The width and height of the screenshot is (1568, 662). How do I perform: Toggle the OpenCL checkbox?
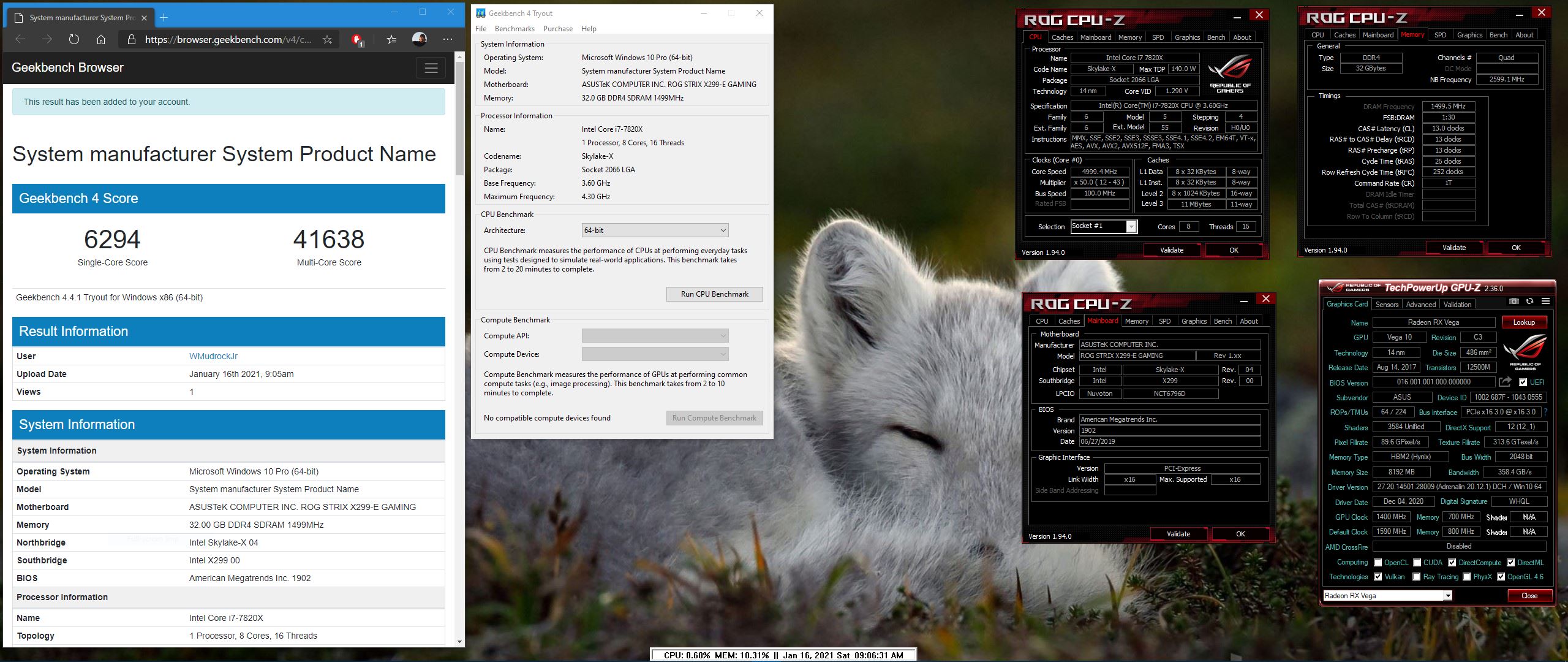[1378, 562]
